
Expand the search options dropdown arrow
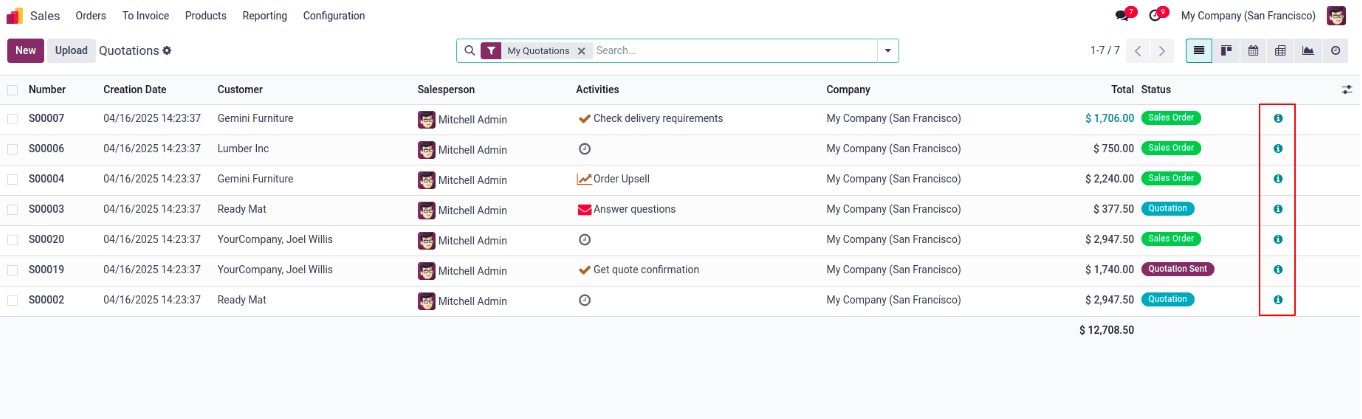[x=887, y=51]
